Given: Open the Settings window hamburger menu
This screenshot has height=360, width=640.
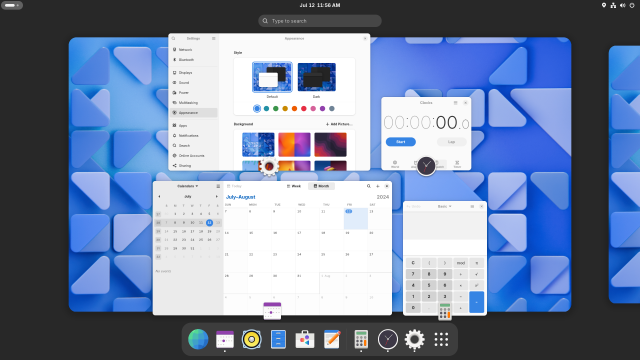Looking at the screenshot, I should 213,38.
